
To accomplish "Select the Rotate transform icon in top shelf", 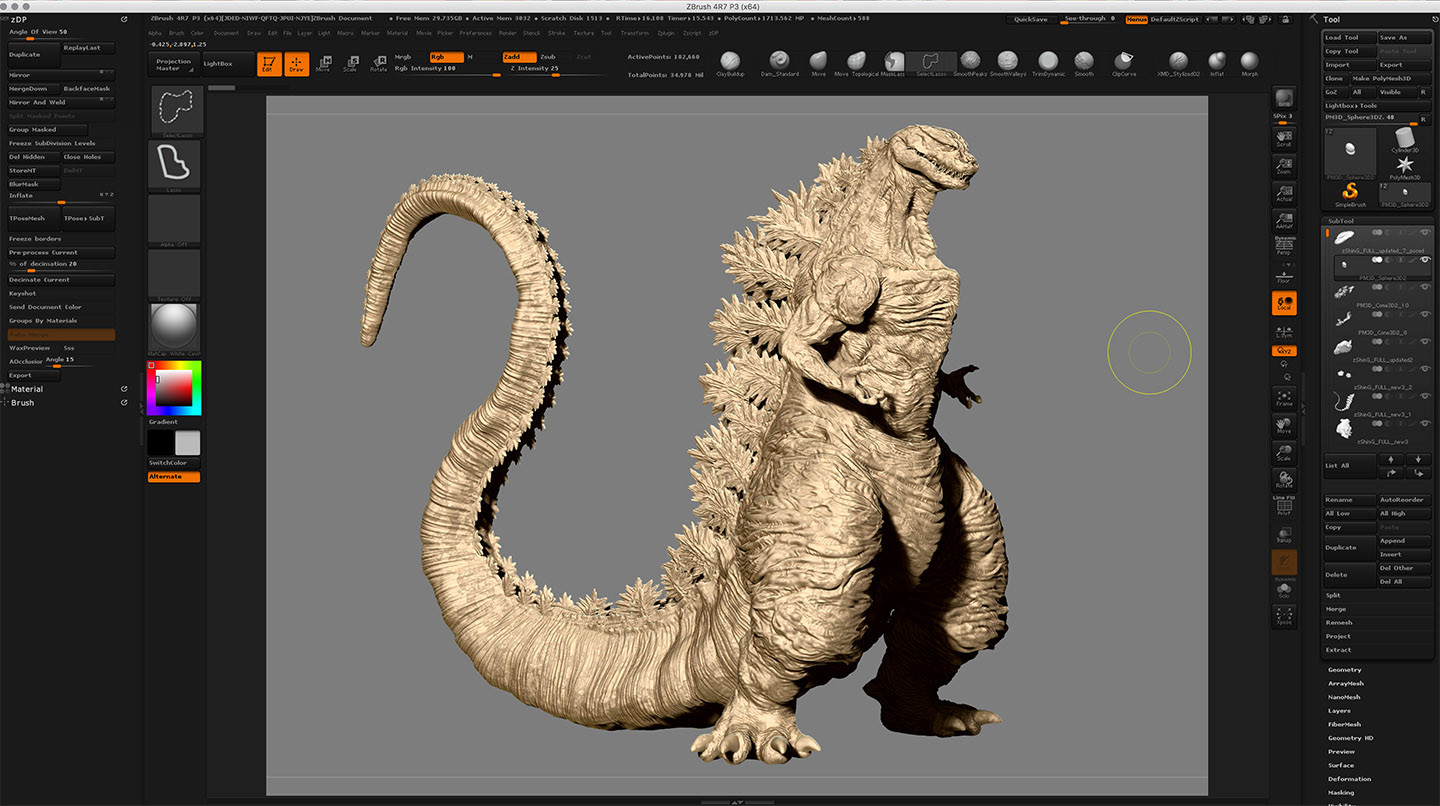I will click(379, 64).
